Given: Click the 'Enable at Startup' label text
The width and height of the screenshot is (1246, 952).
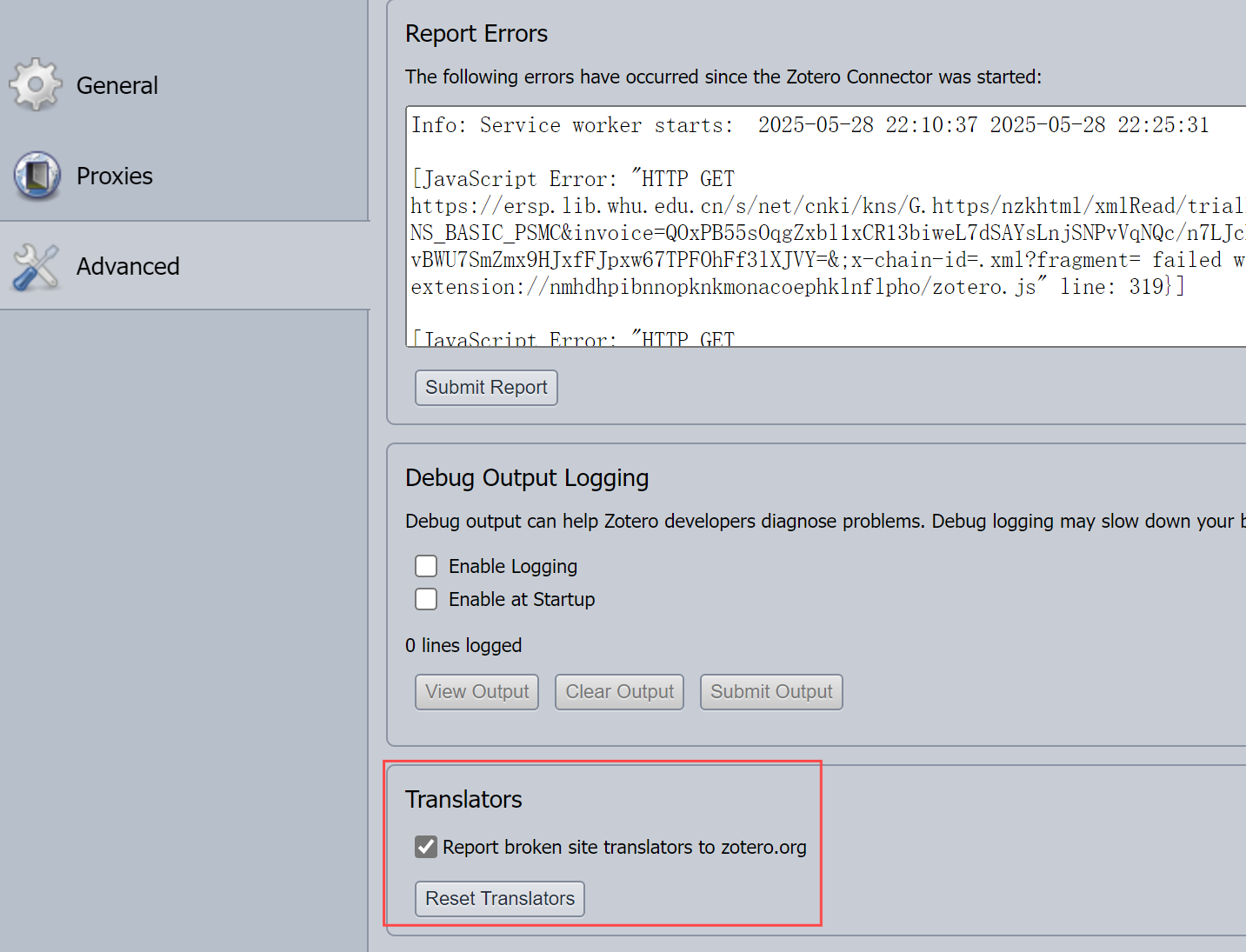Looking at the screenshot, I should [x=522, y=600].
